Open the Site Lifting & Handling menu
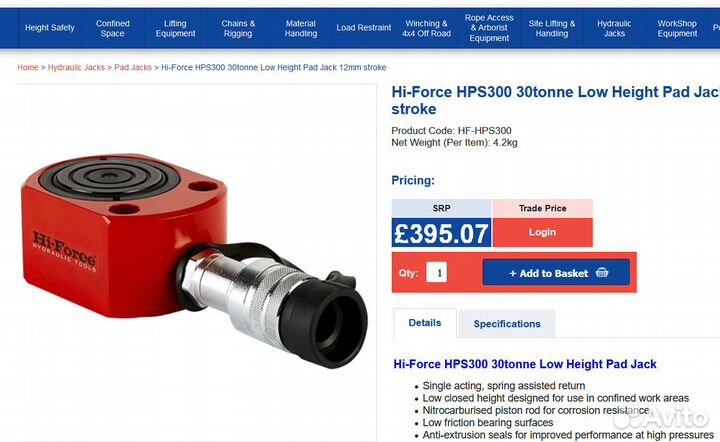Image resolution: width=720 pixels, height=442 pixels. [x=552, y=28]
